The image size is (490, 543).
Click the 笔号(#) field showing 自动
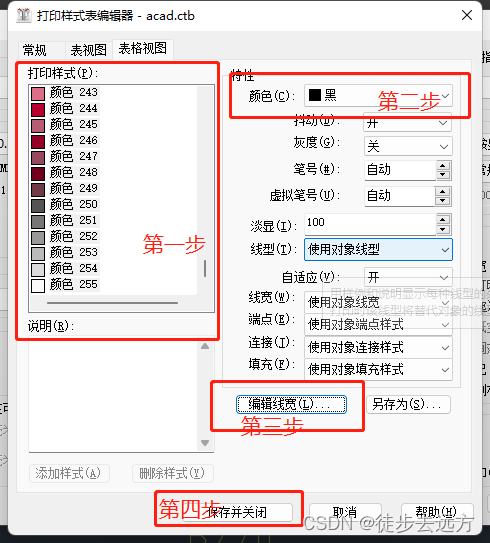click(400, 170)
